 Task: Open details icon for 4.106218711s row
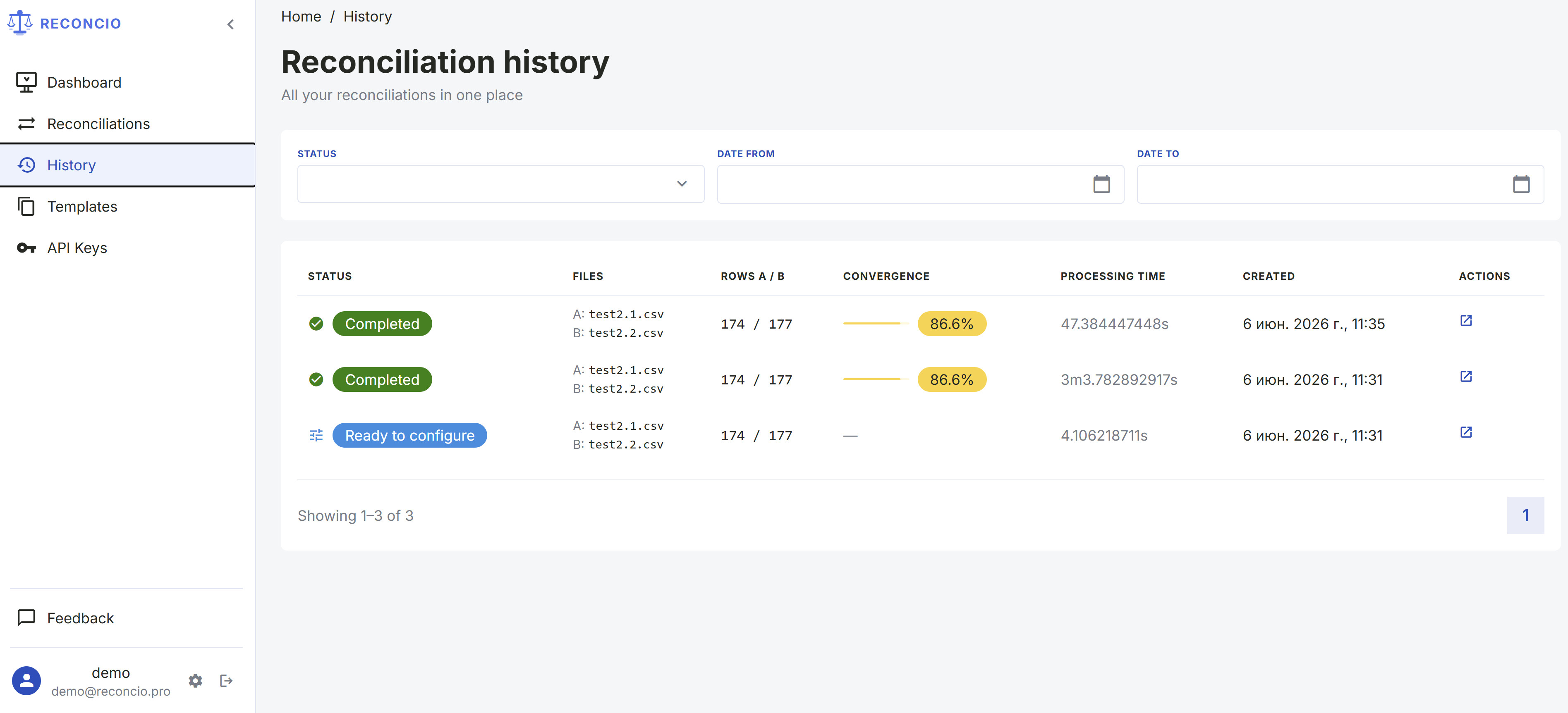point(1466,432)
